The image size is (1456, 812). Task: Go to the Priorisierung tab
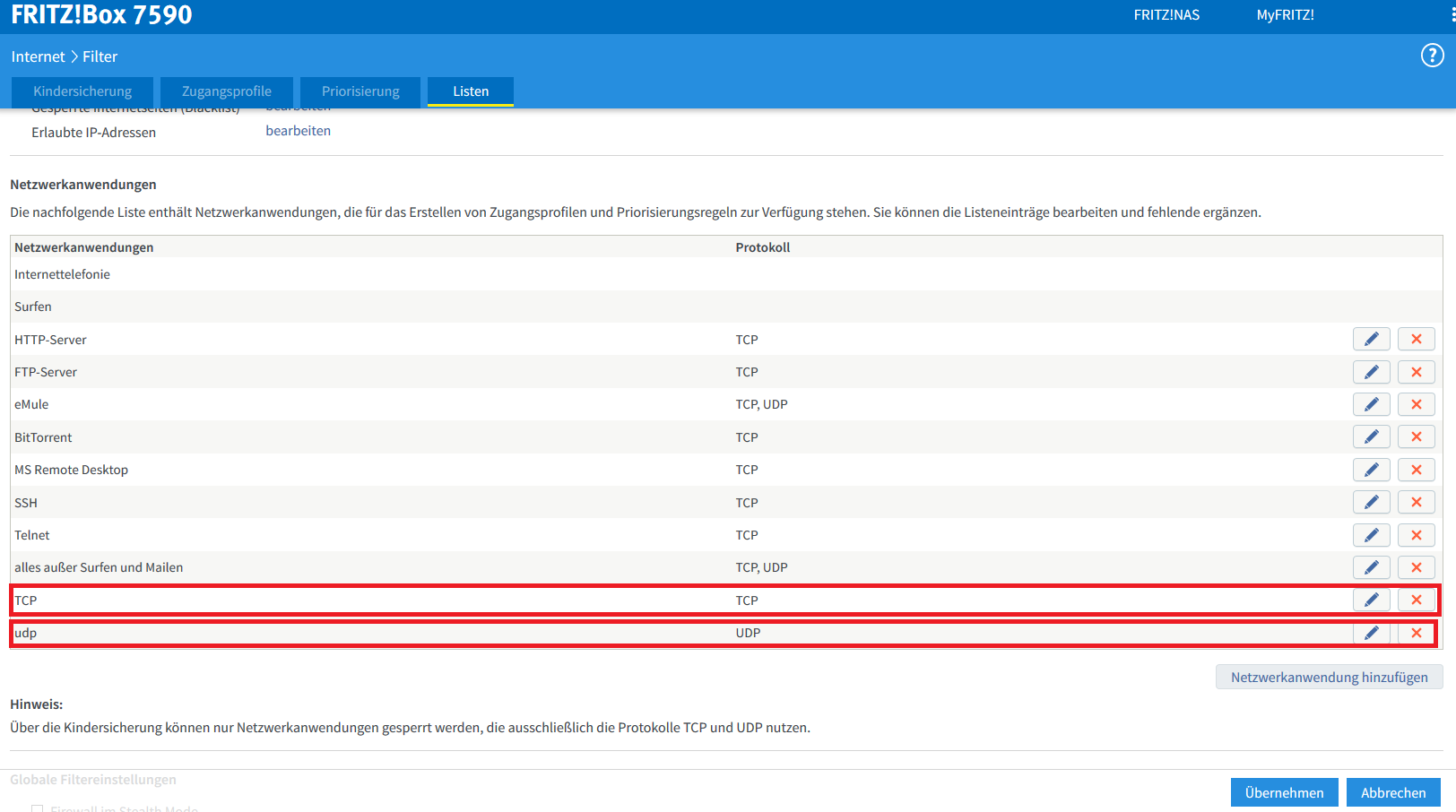coord(360,91)
